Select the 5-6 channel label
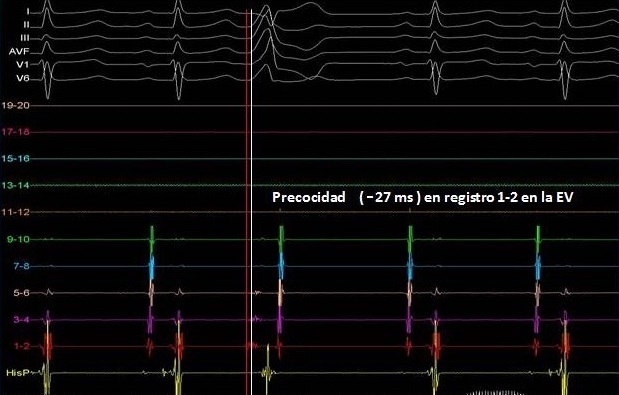 tap(21, 293)
